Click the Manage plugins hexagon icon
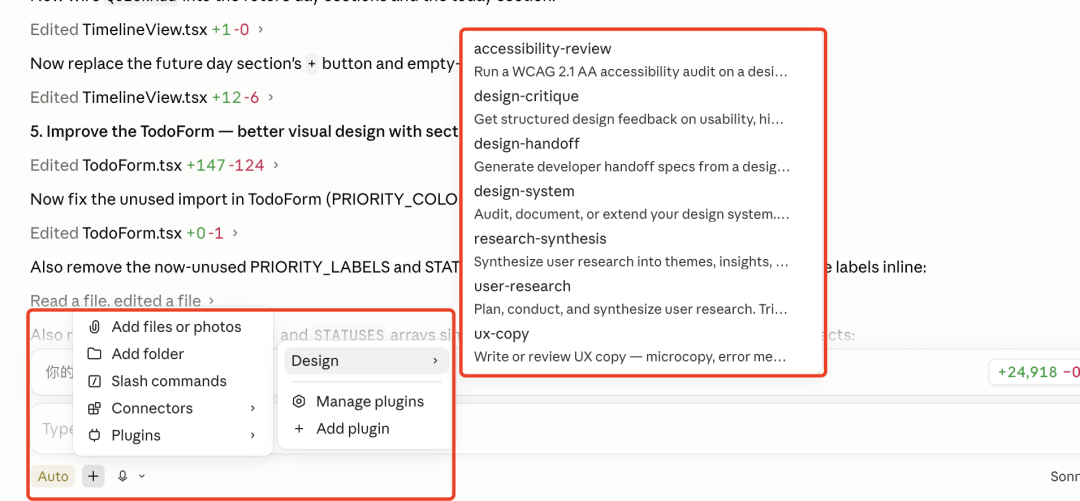Image resolution: width=1080 pixels, height=501 pixels. 299,402
